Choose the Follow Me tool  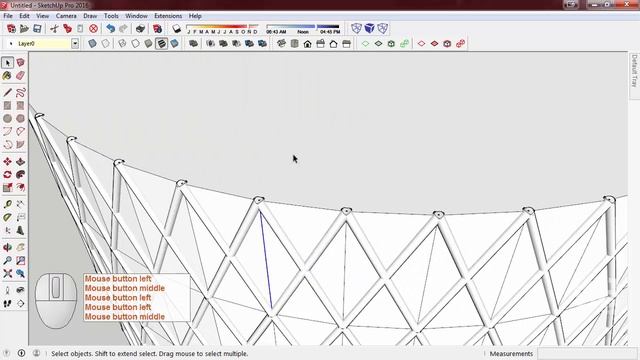pos(20,175)
